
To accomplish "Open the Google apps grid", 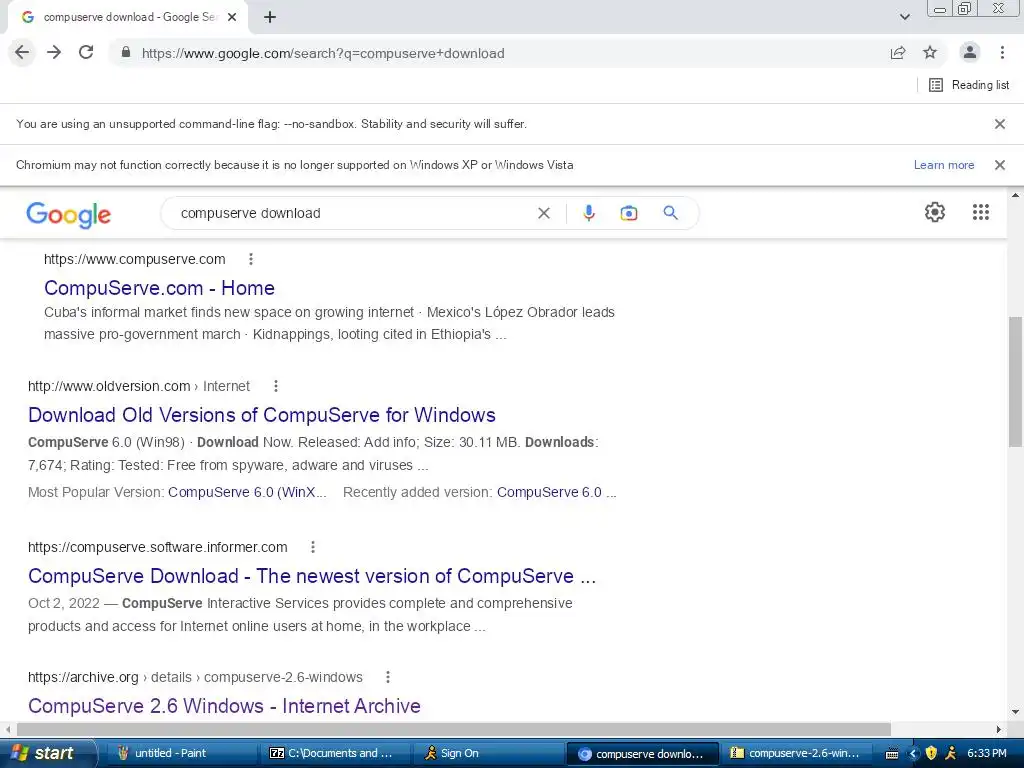I will coord(981,212).
